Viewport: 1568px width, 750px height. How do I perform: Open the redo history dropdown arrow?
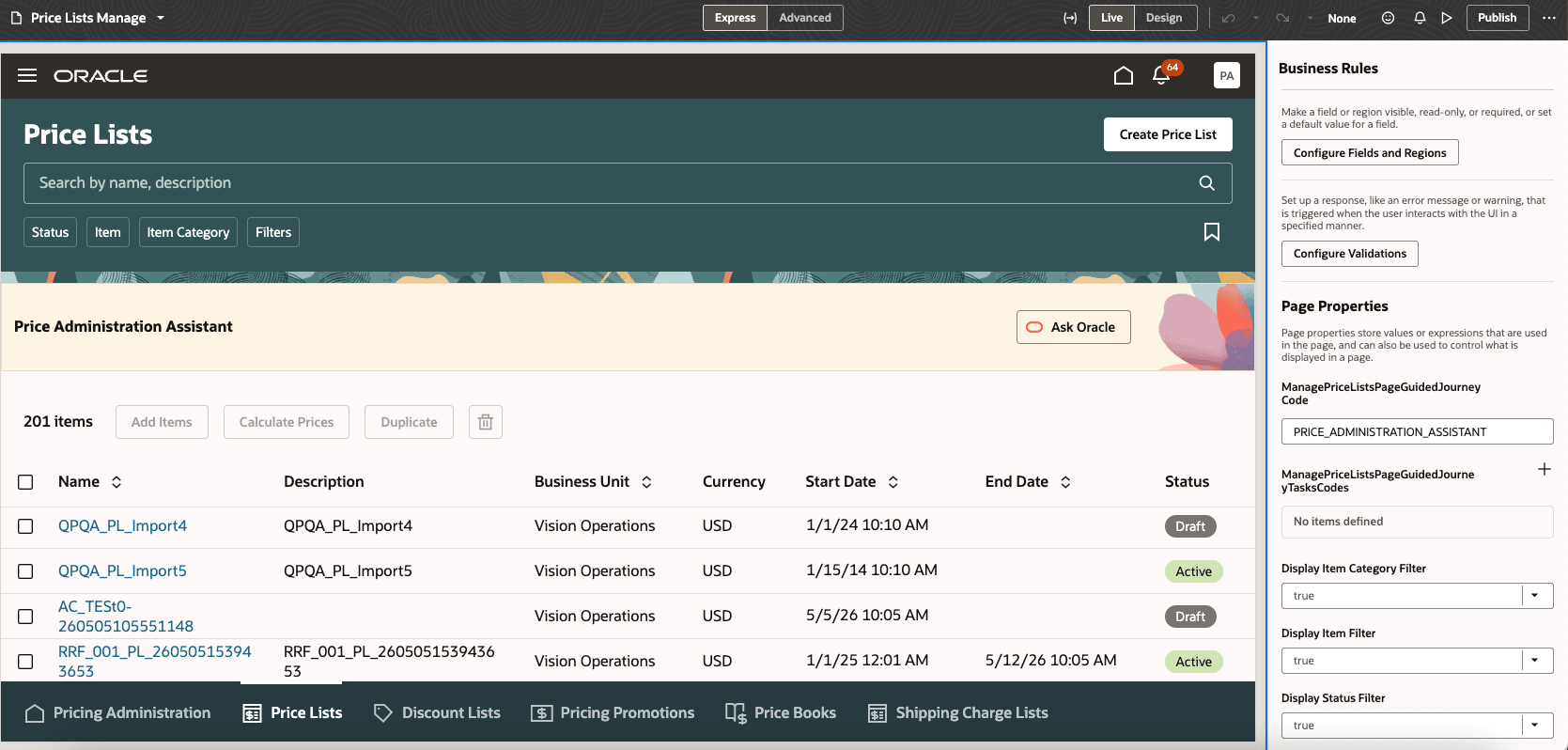click(x=1310, y=18)
